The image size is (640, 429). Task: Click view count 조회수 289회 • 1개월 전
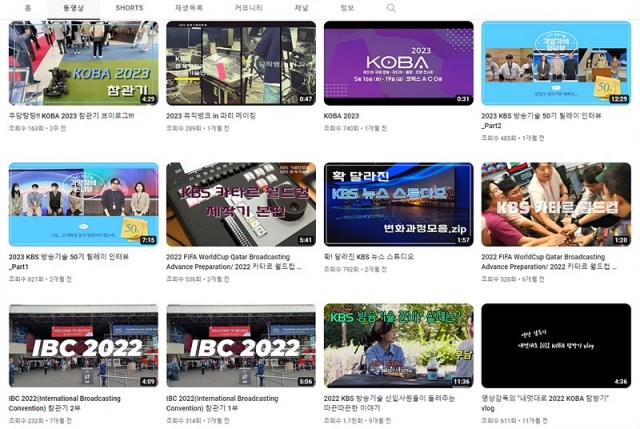198,128
